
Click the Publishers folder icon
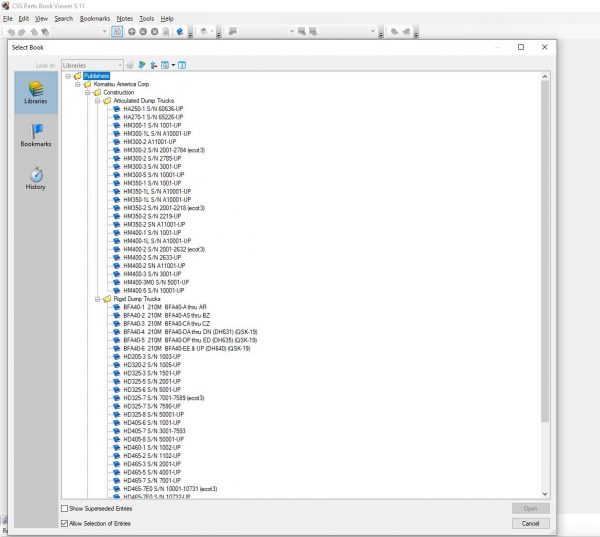click(x=78, y=76)
